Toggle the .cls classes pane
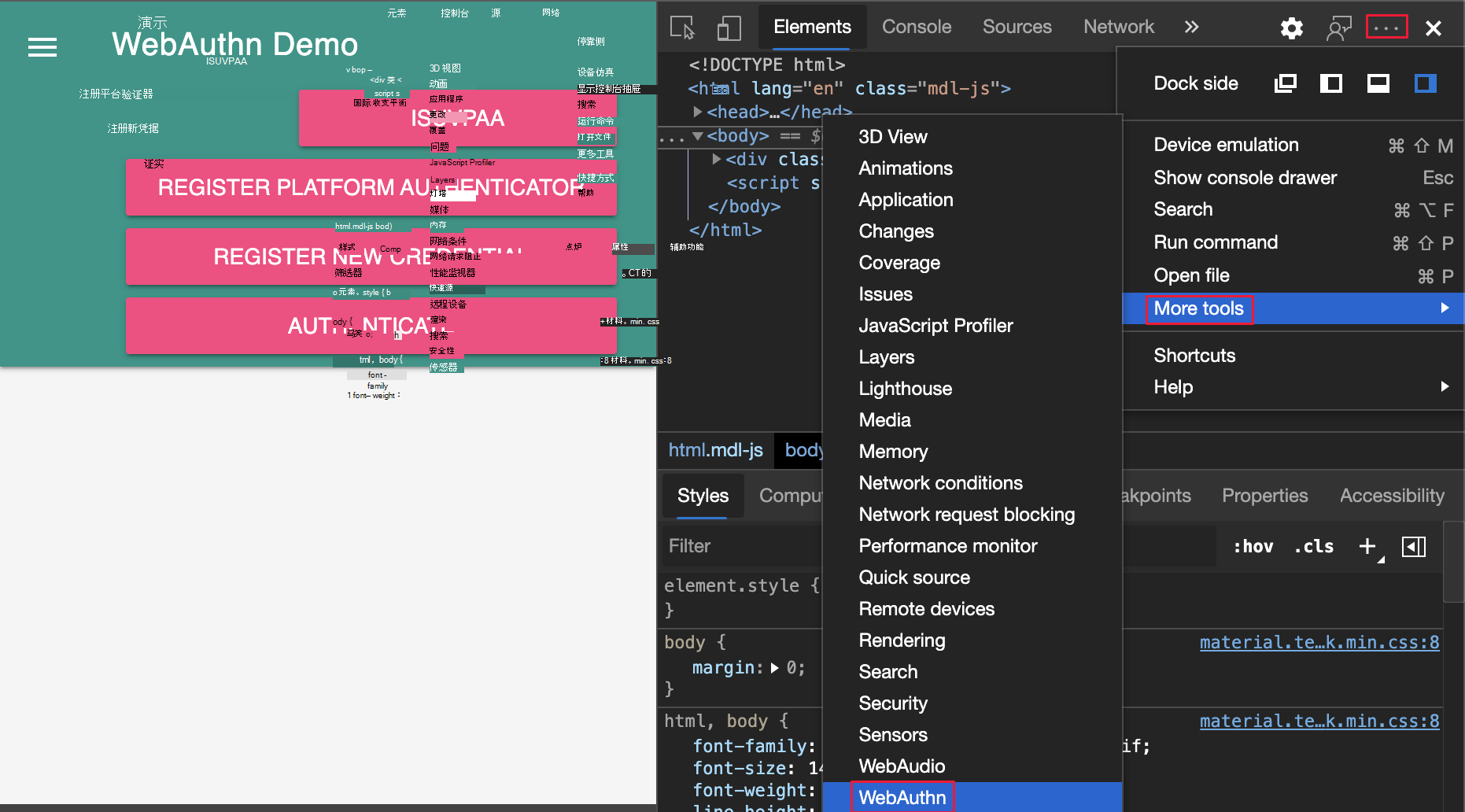This screenshot has height=812, width=1465. coord(1314,547)
